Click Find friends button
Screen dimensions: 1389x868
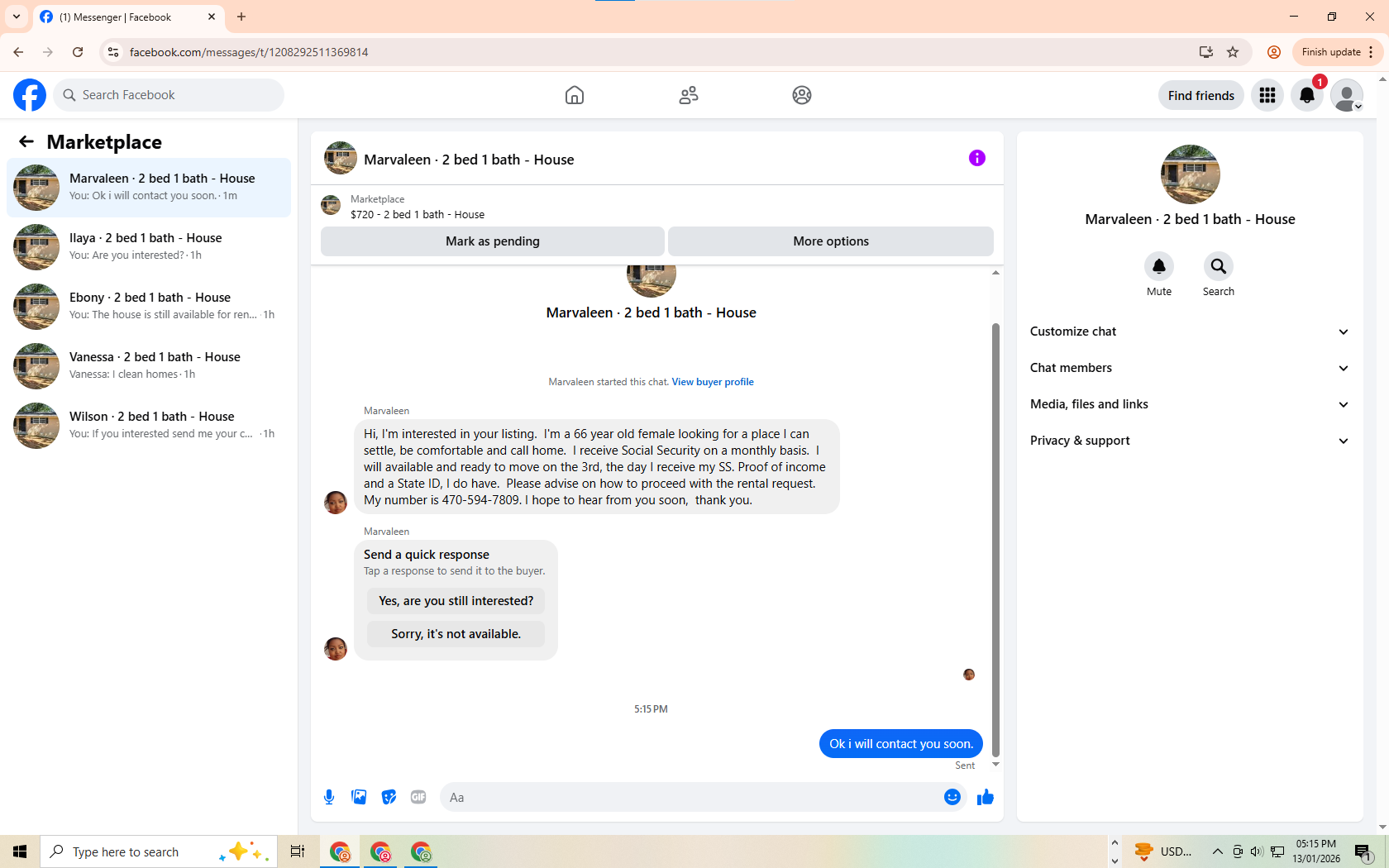coord(1201,95)
